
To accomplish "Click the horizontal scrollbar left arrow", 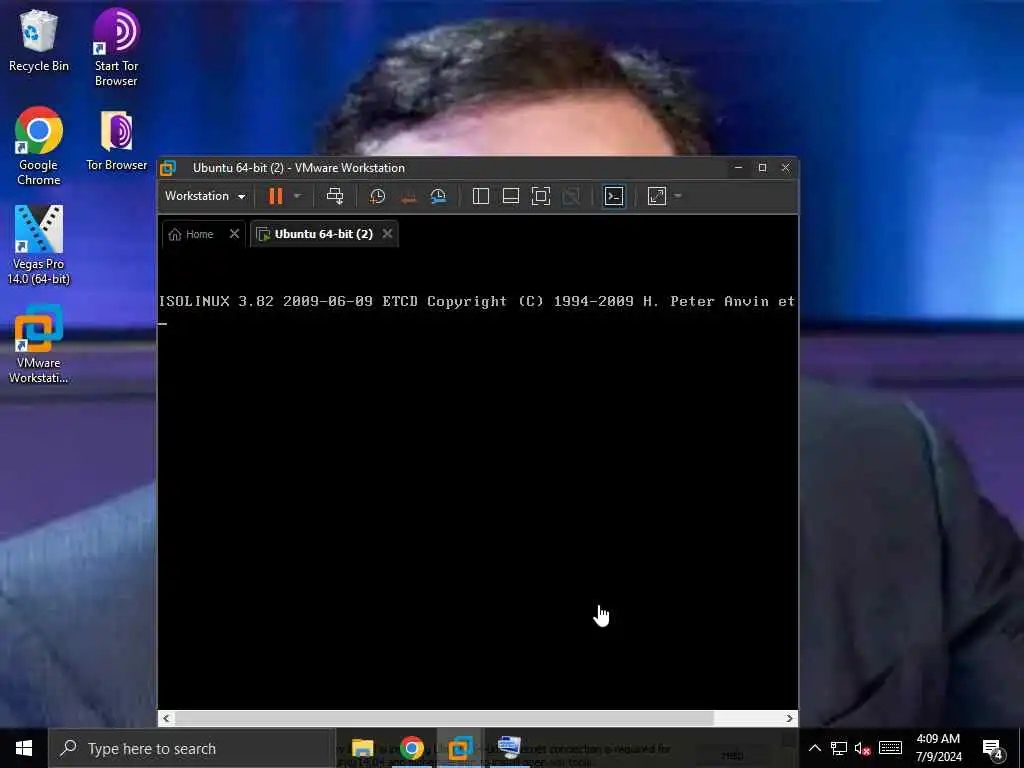I will click(167, 718).
